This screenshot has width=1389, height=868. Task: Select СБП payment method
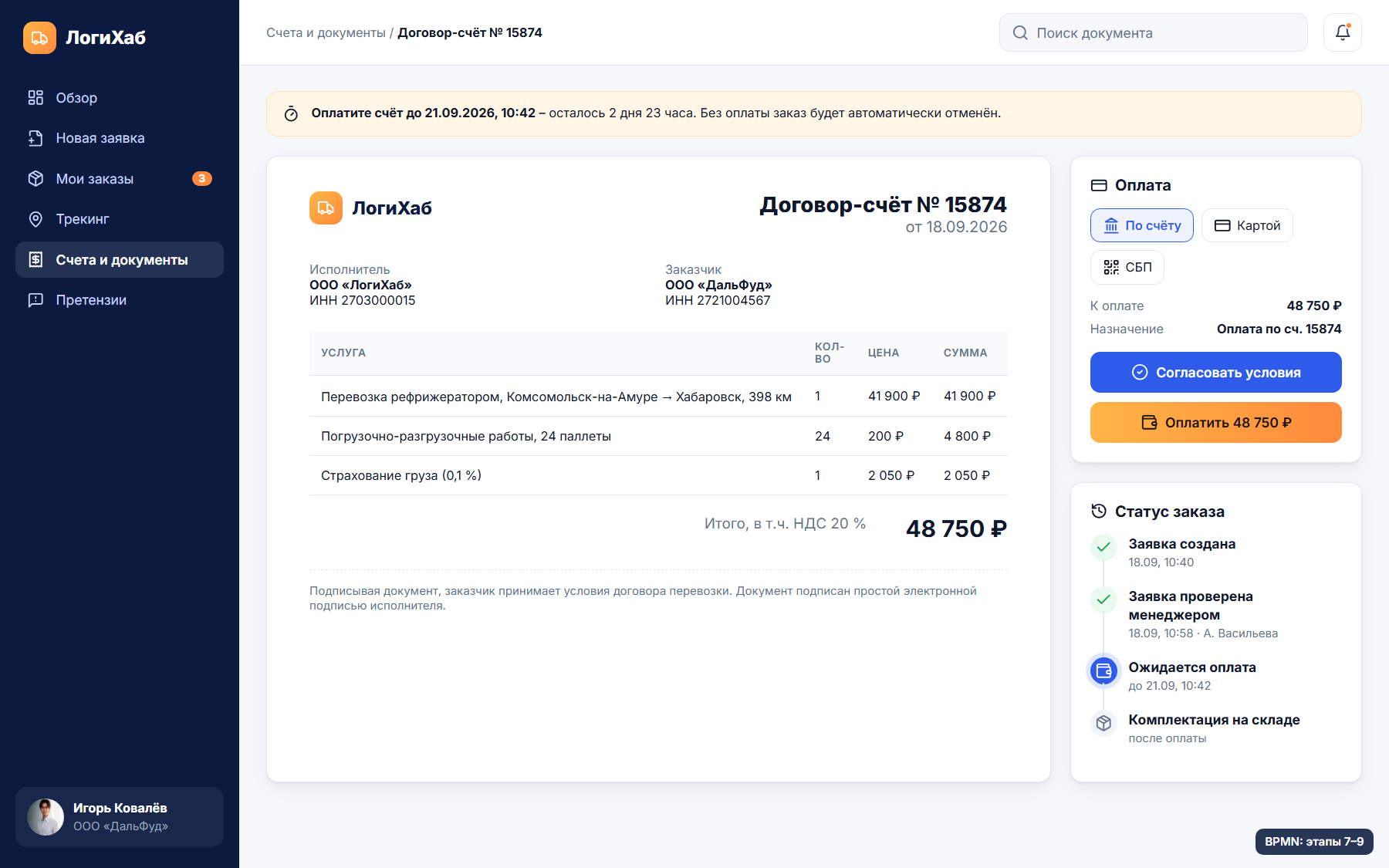[1127, 267]
